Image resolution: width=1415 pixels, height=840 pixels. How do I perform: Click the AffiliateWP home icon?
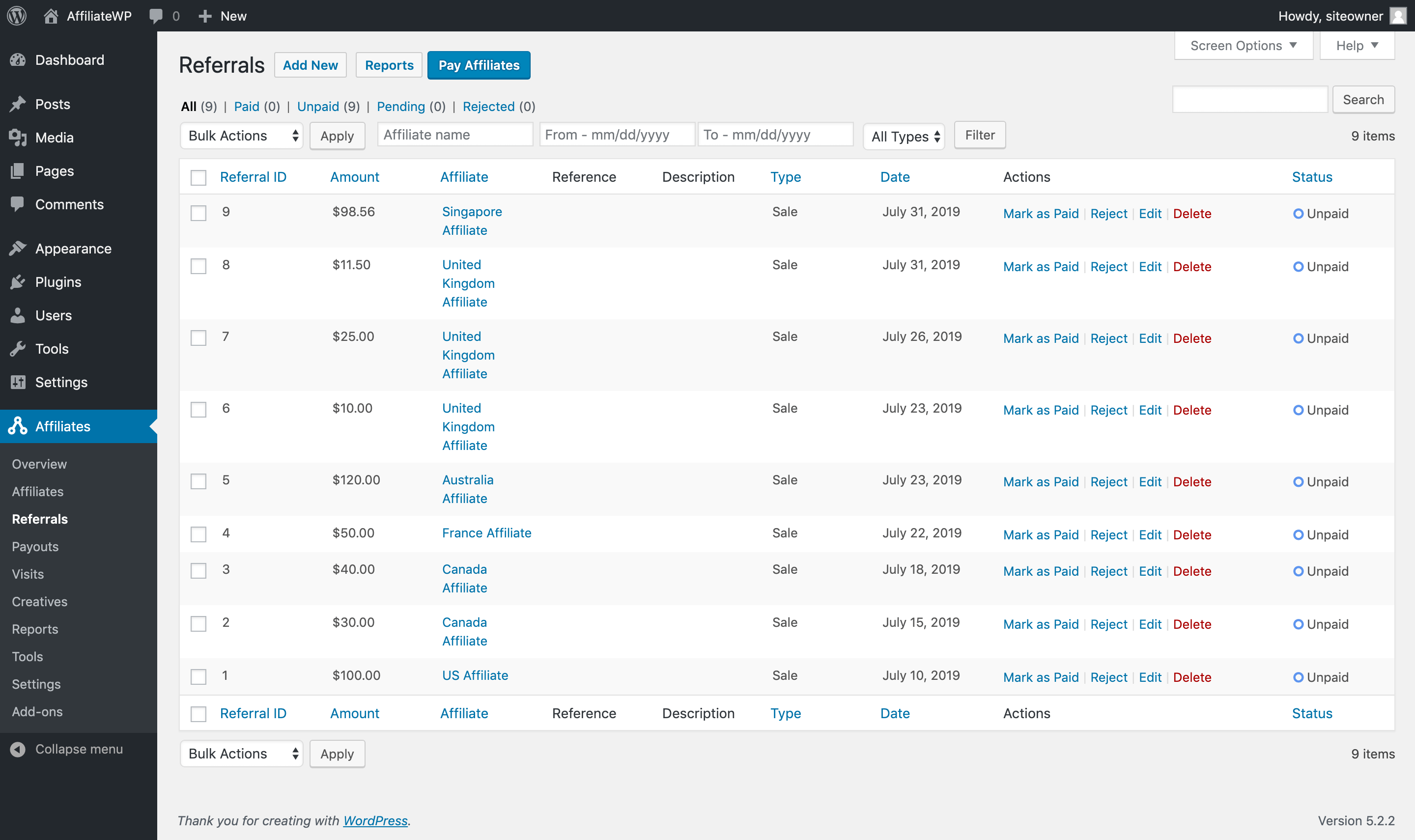point(51,16)
